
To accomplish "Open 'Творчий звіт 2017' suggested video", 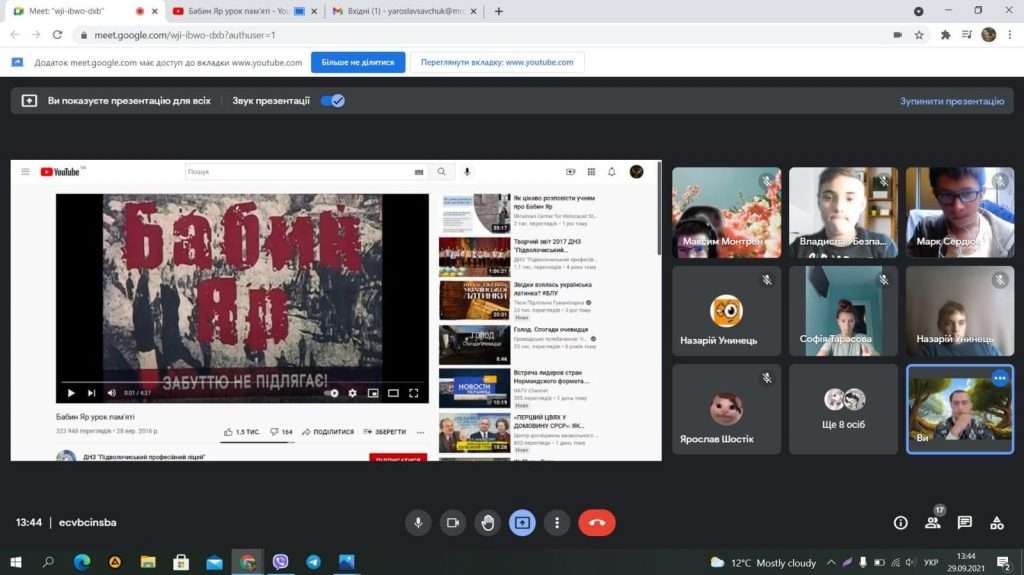I will (517, 257).
